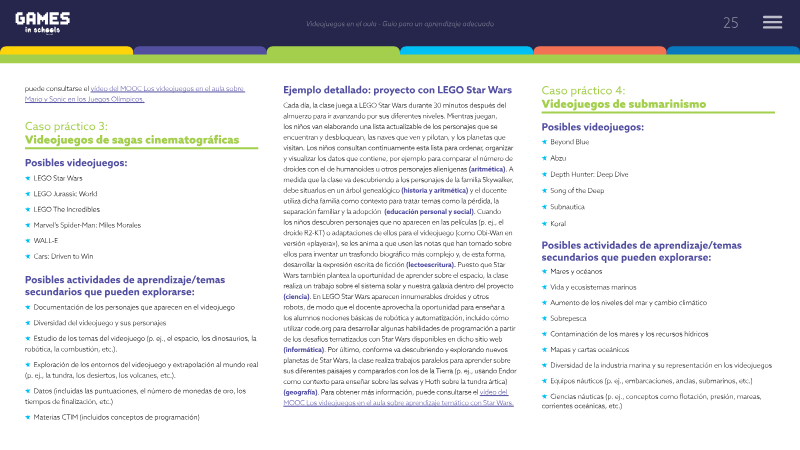800x450 pixels.
Task: Open the MOOC Mario y Sonic video link
Action: [135, 94]
